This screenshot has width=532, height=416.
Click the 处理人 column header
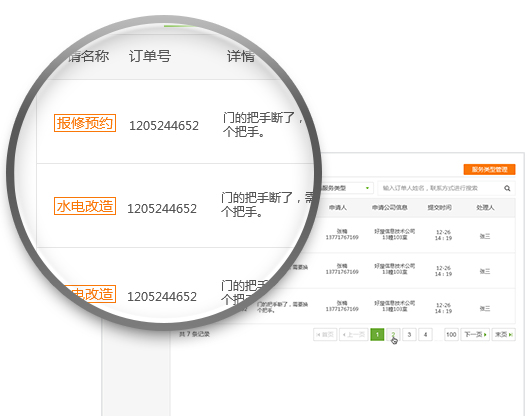485,207
